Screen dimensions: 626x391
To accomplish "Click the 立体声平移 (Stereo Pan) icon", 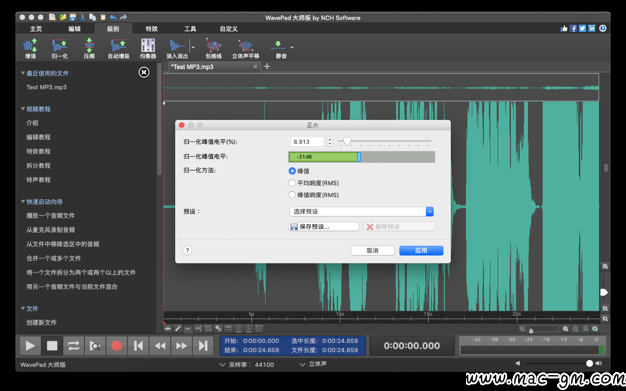I will click(246, 48).
